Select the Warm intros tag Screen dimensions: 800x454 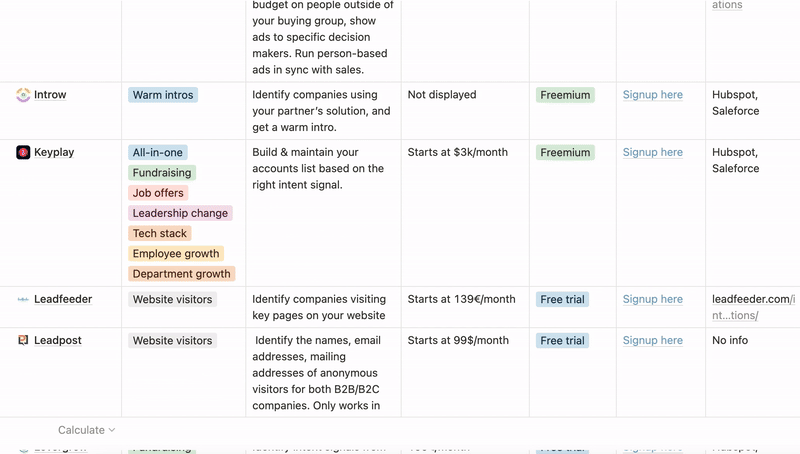[163, 95]
